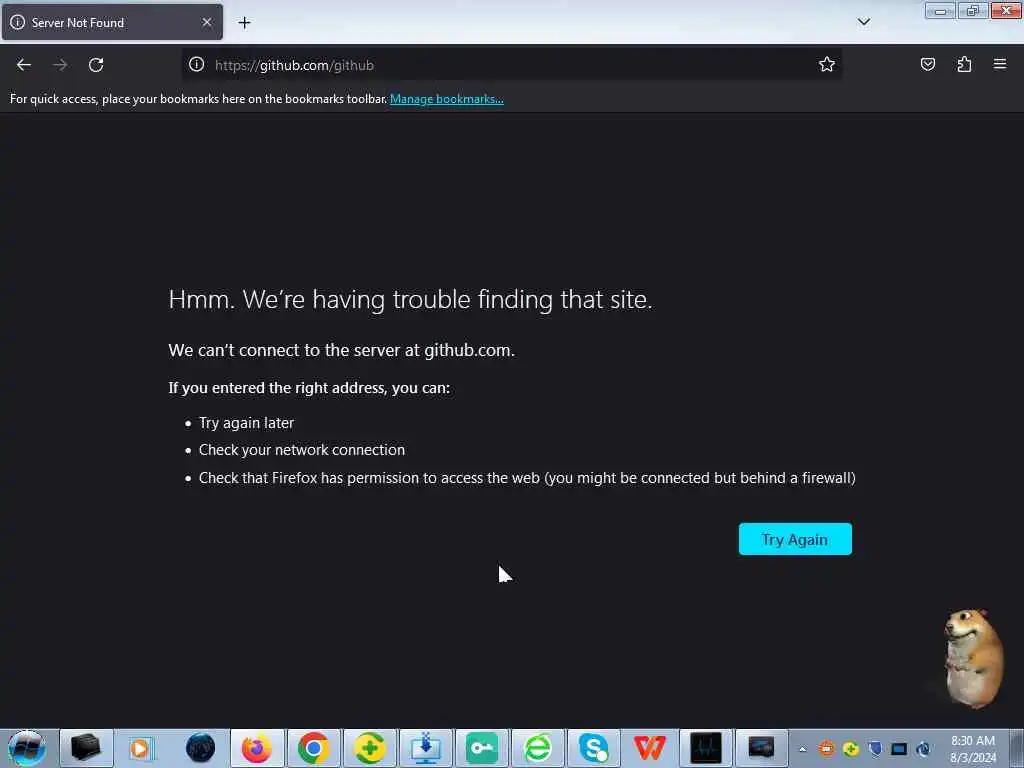Close the Server Not Found tab

pyautogui.click(x=207, y=22)
